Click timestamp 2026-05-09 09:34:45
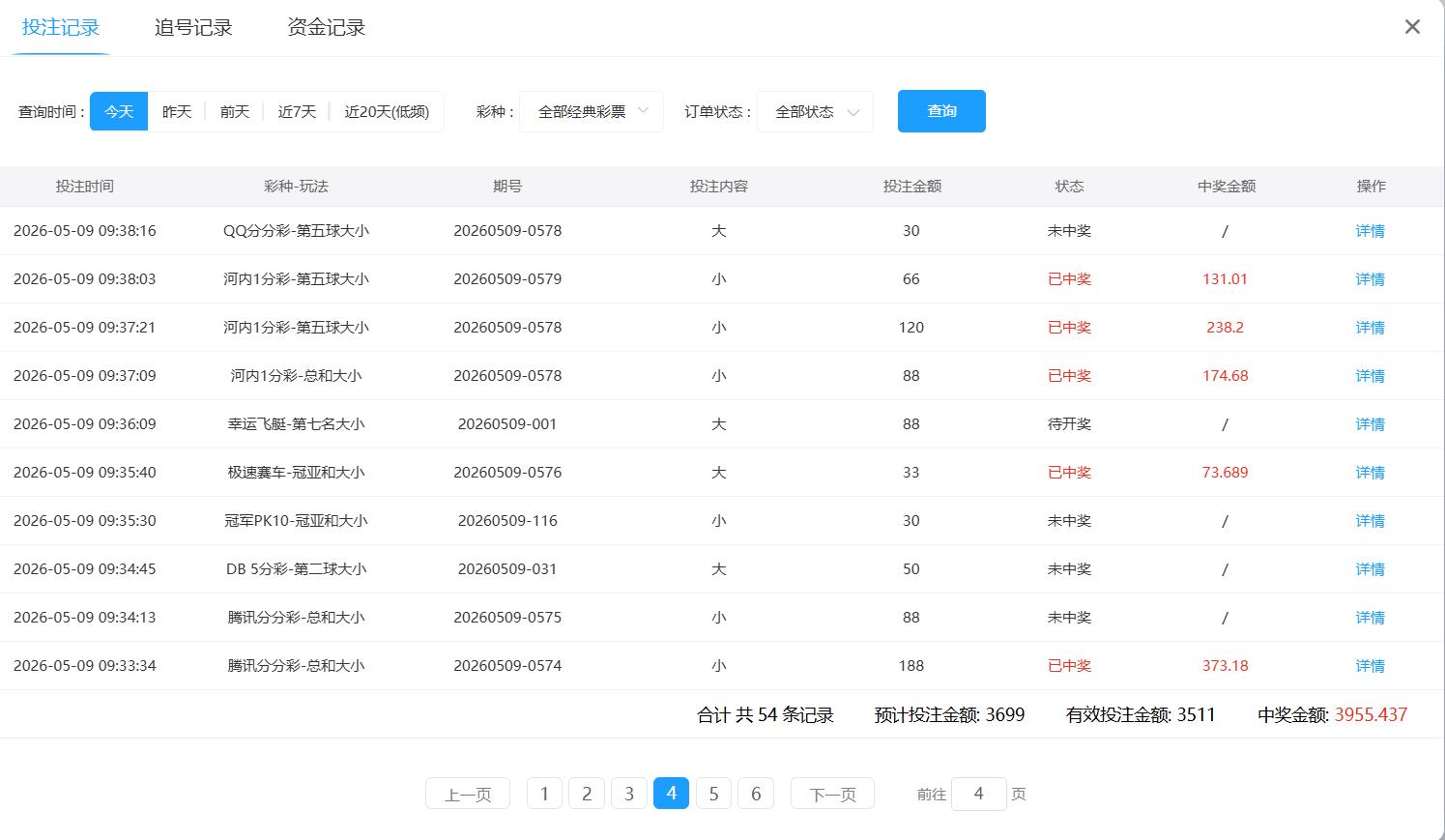The width and height of the screenshot is (1445, 840). click(x=84, y=569)
